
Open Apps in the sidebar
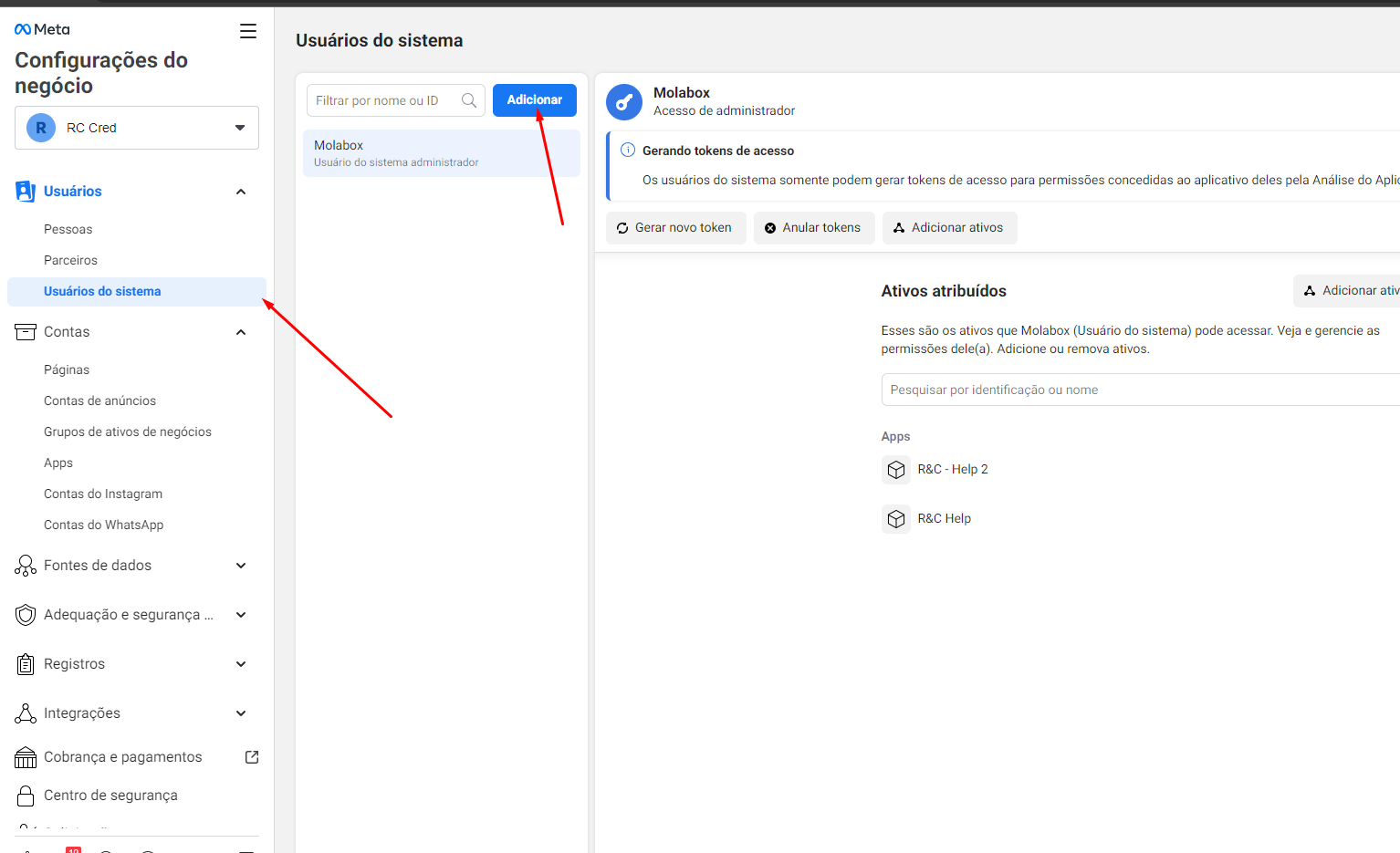click(58, 463)
